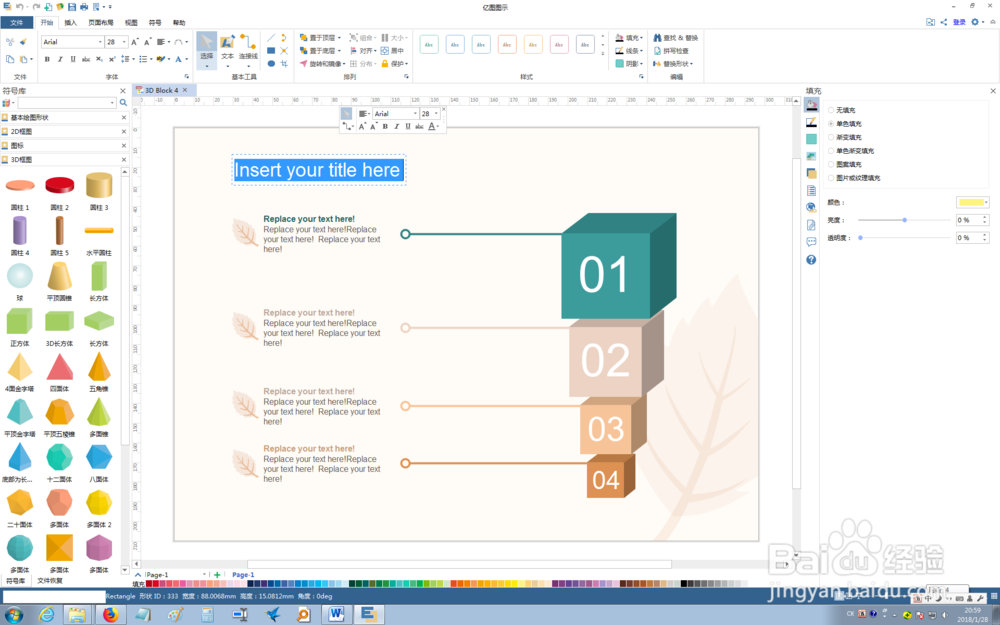Expand the 对齐 dropdown

click(376, 50)
